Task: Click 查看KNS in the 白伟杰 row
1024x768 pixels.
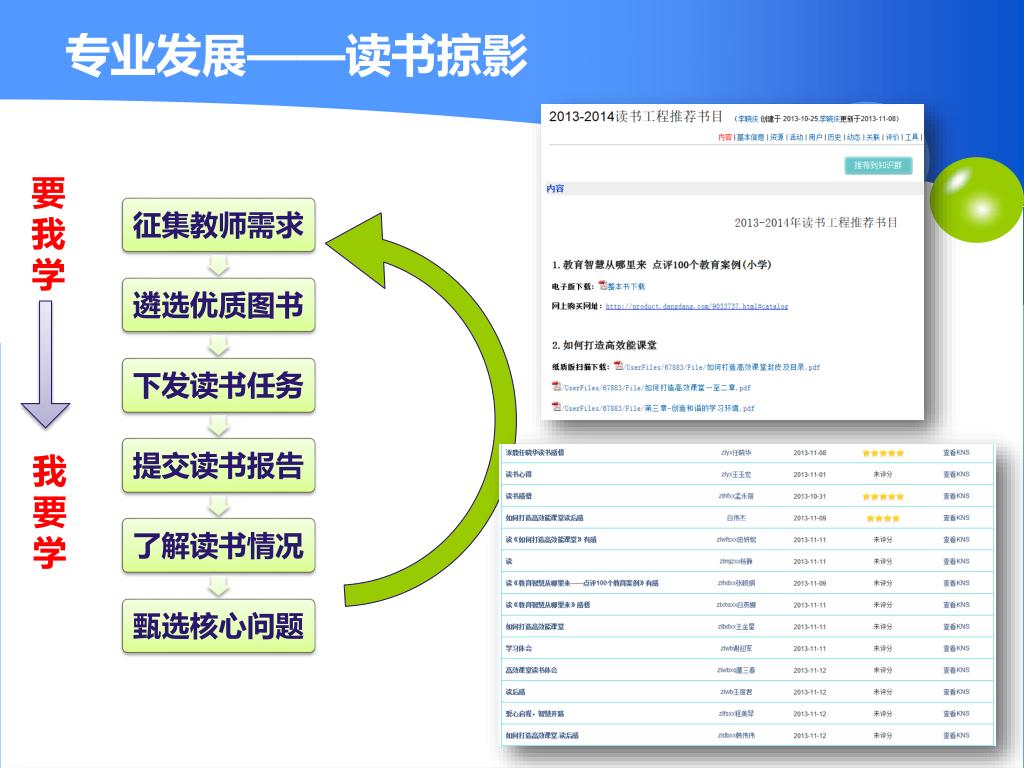Action: coord(956,517)
